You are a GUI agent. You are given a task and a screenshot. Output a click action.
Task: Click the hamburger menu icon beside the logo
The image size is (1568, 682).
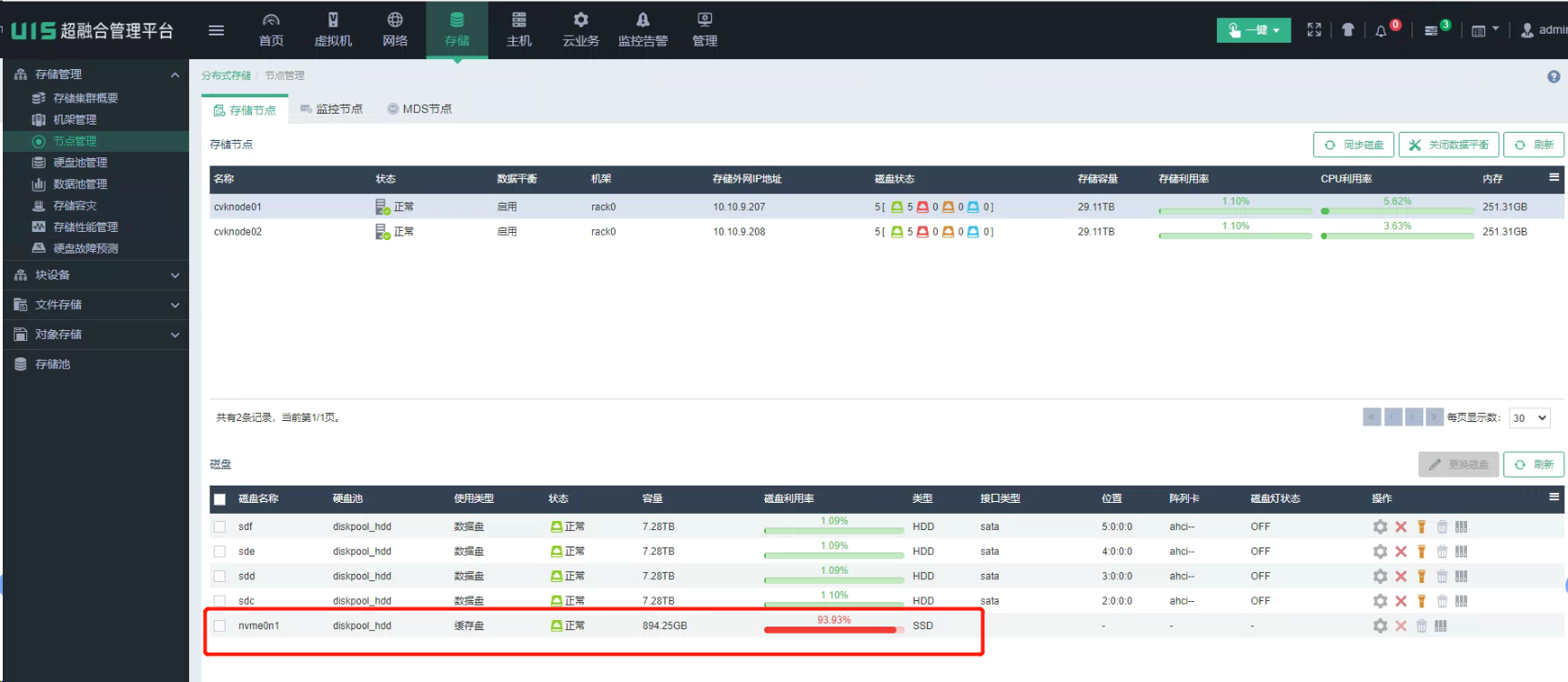pyautogui.click(x=216, y=30)
